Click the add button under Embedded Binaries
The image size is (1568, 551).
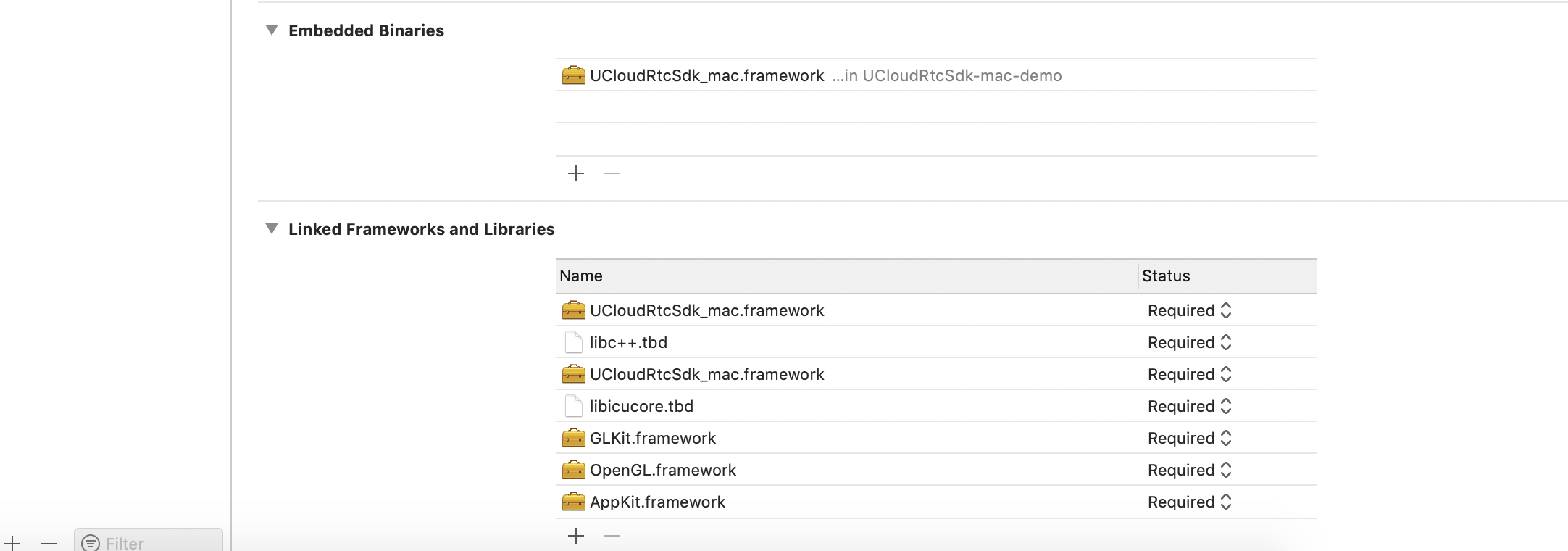click(576, 173)
